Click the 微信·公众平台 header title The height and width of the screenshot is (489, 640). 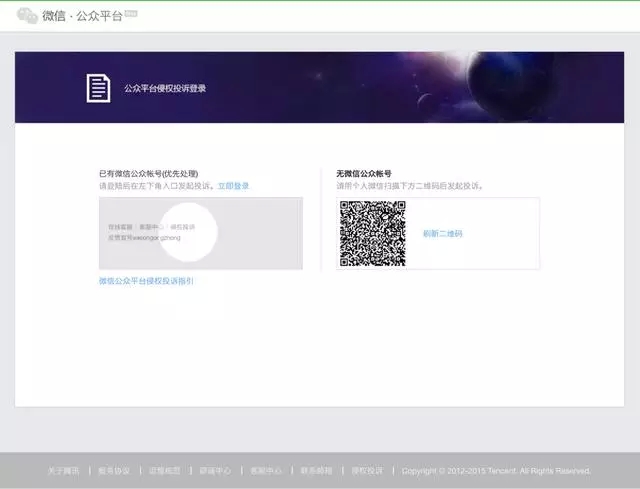tap(82, 17)
